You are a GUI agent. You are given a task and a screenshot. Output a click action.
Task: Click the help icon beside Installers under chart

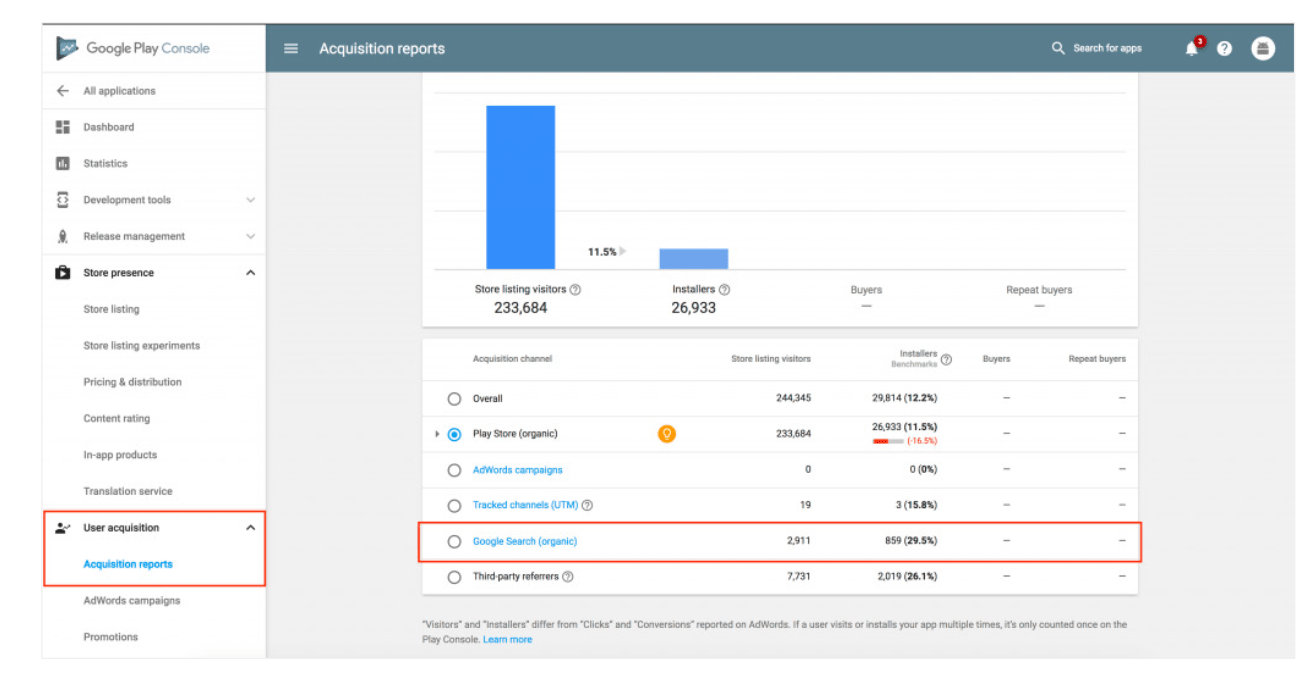coord(724,290)
